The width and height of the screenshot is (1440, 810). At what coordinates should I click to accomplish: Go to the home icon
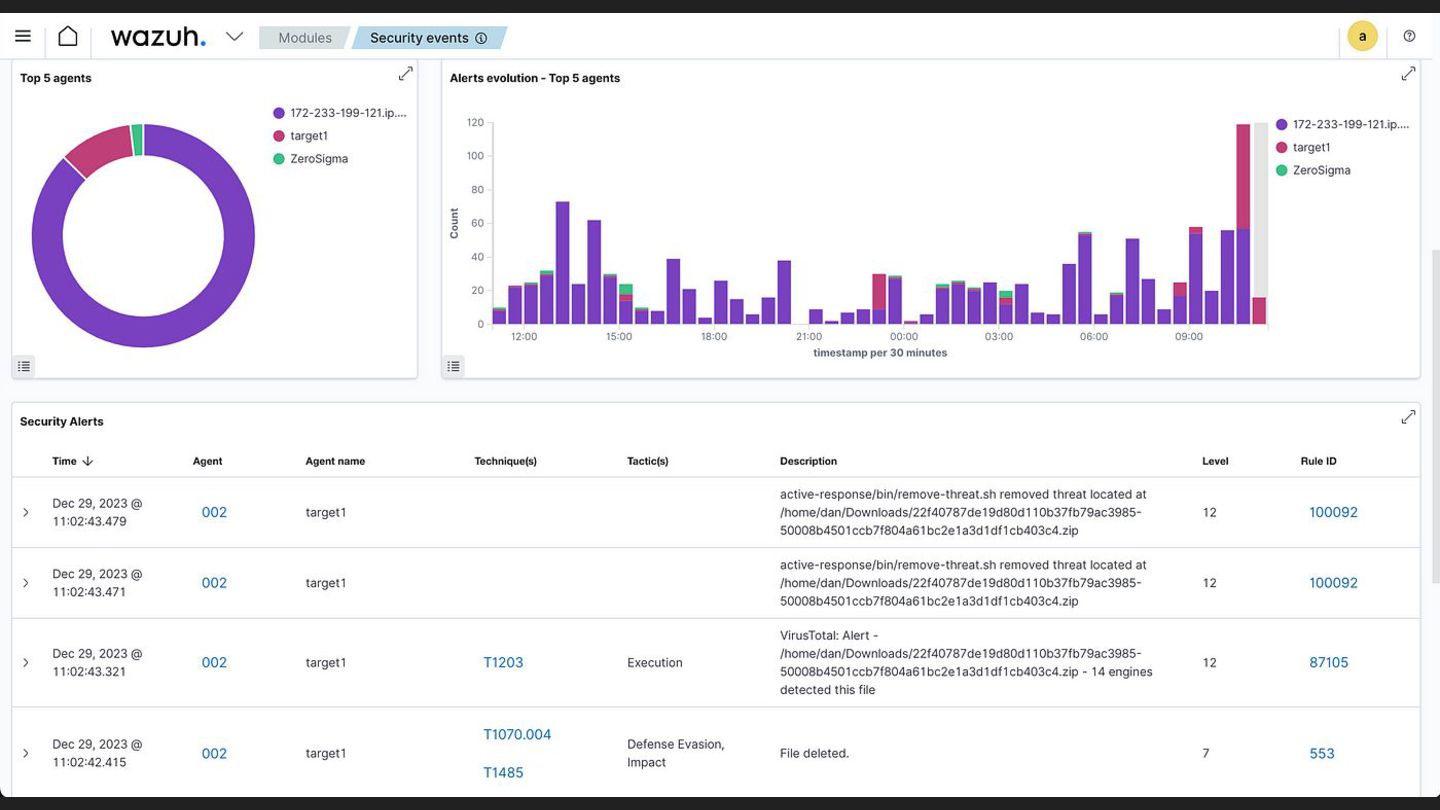(67, 37)
